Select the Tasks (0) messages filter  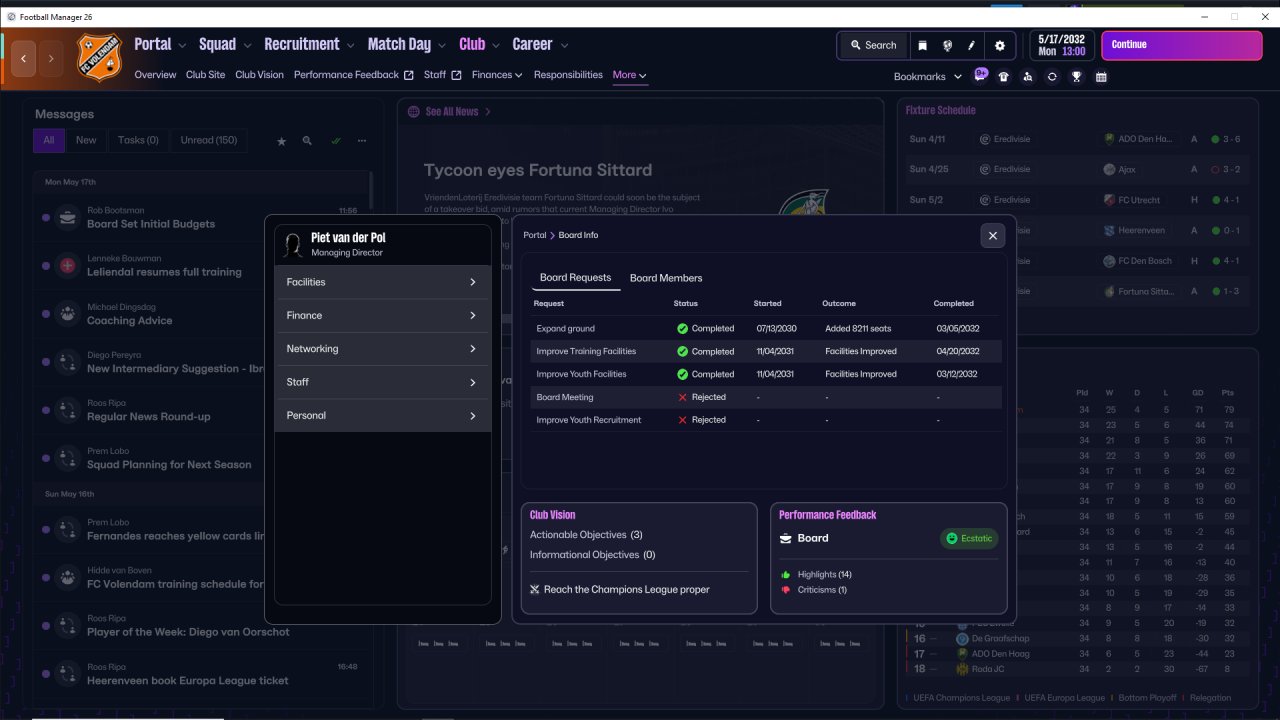click(x=138, y=140)
